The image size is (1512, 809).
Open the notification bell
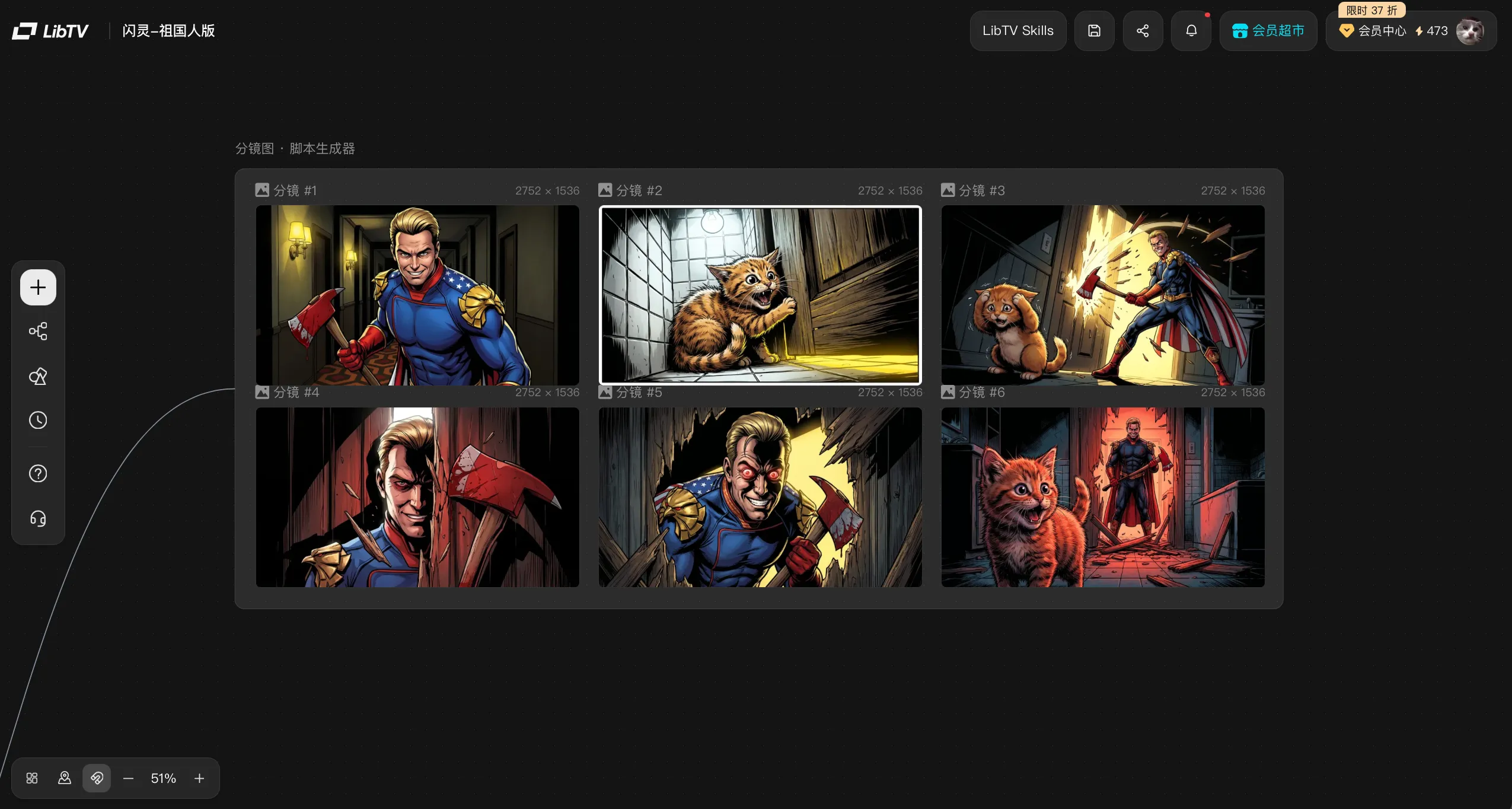(x=1191, y=31)
